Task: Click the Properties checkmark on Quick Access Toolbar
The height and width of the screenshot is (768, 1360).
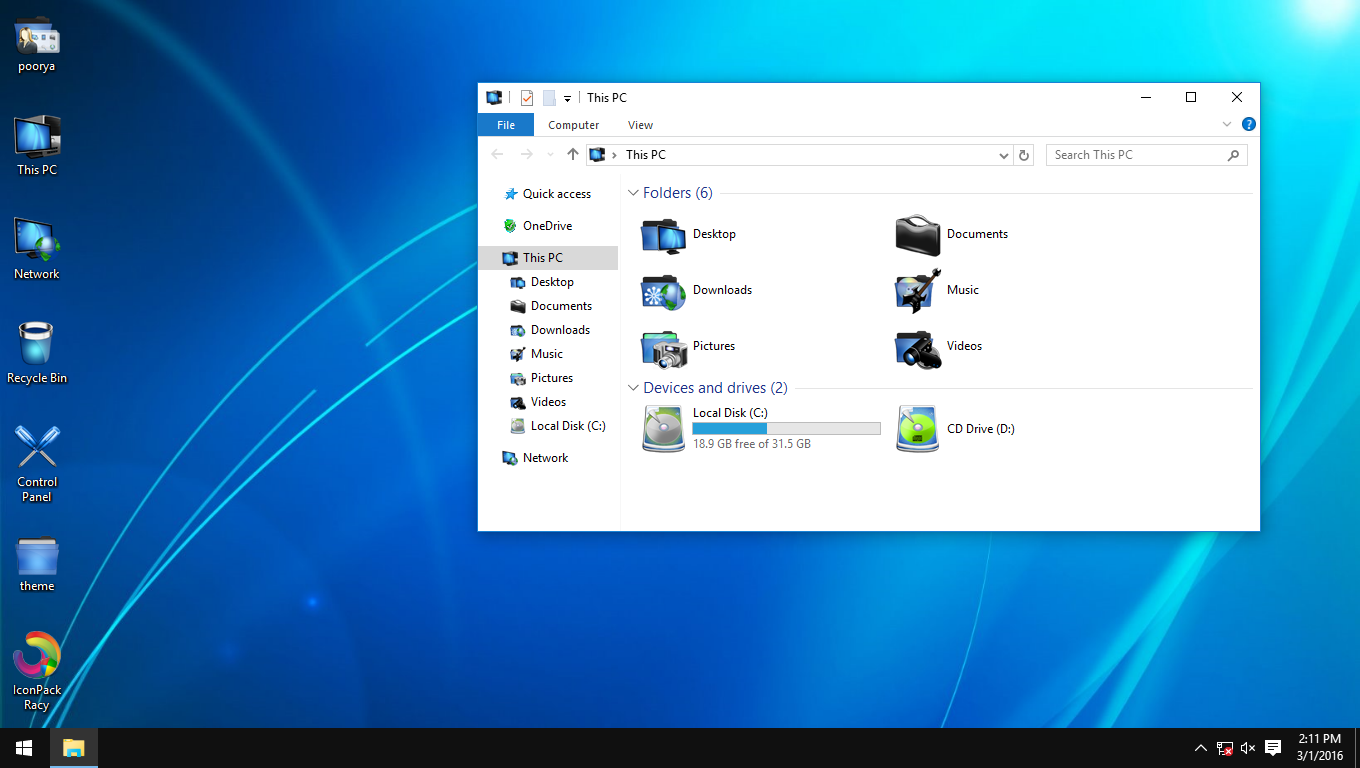Action: point(526,97)
